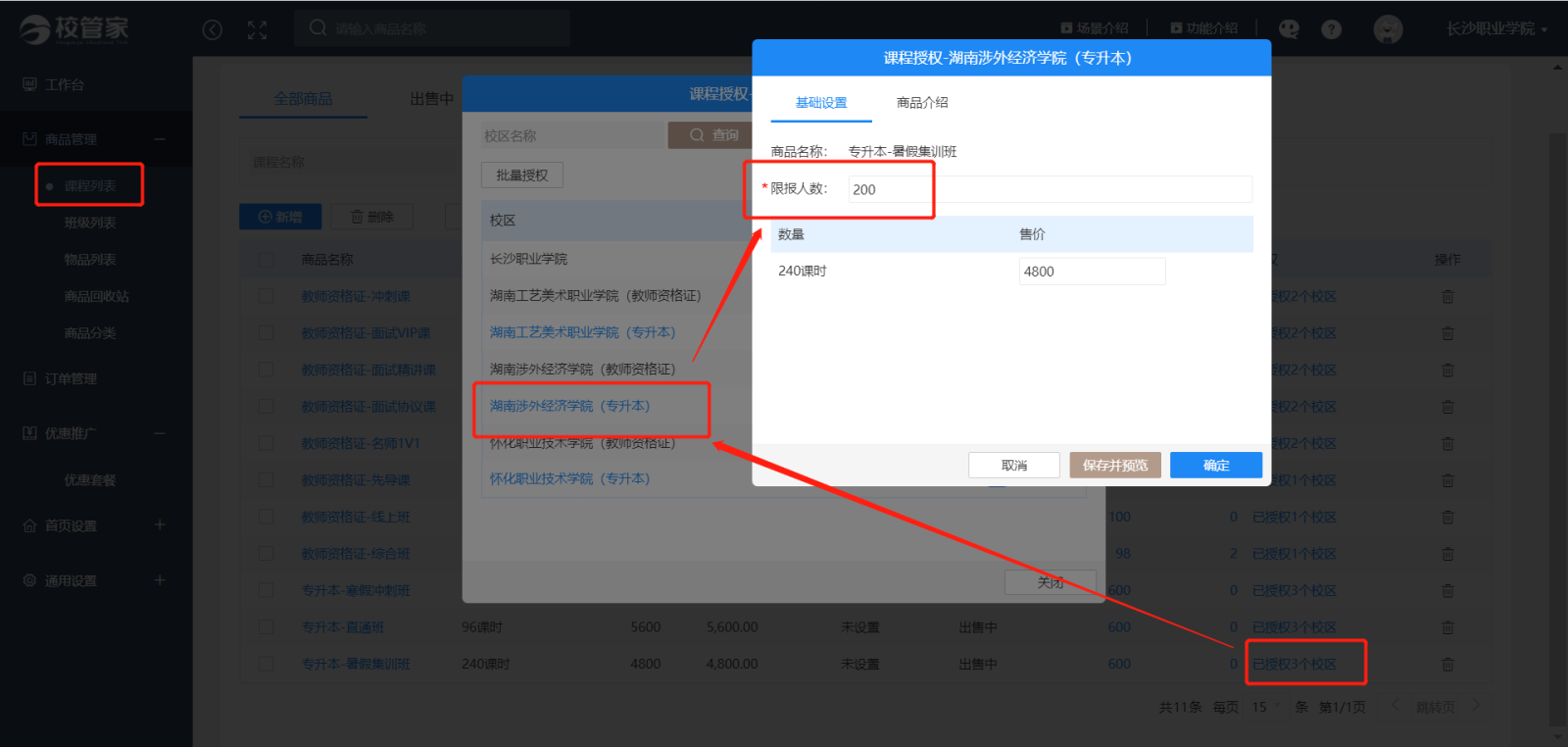Screen dimensions: 1568x747
Task: Open 订单管理 in sidebar
Action: 71,379
